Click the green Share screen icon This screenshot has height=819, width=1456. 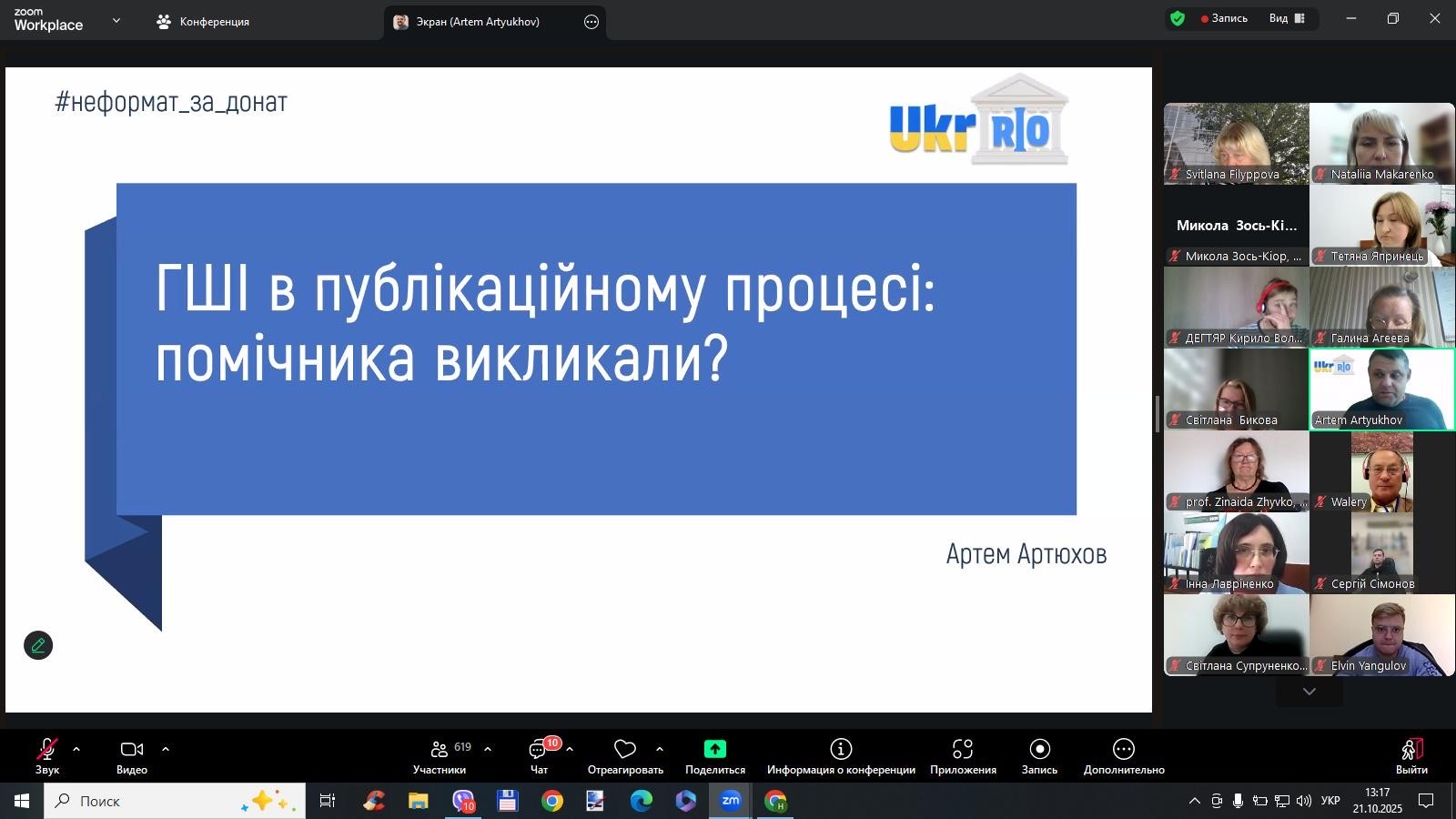[714, 749]
